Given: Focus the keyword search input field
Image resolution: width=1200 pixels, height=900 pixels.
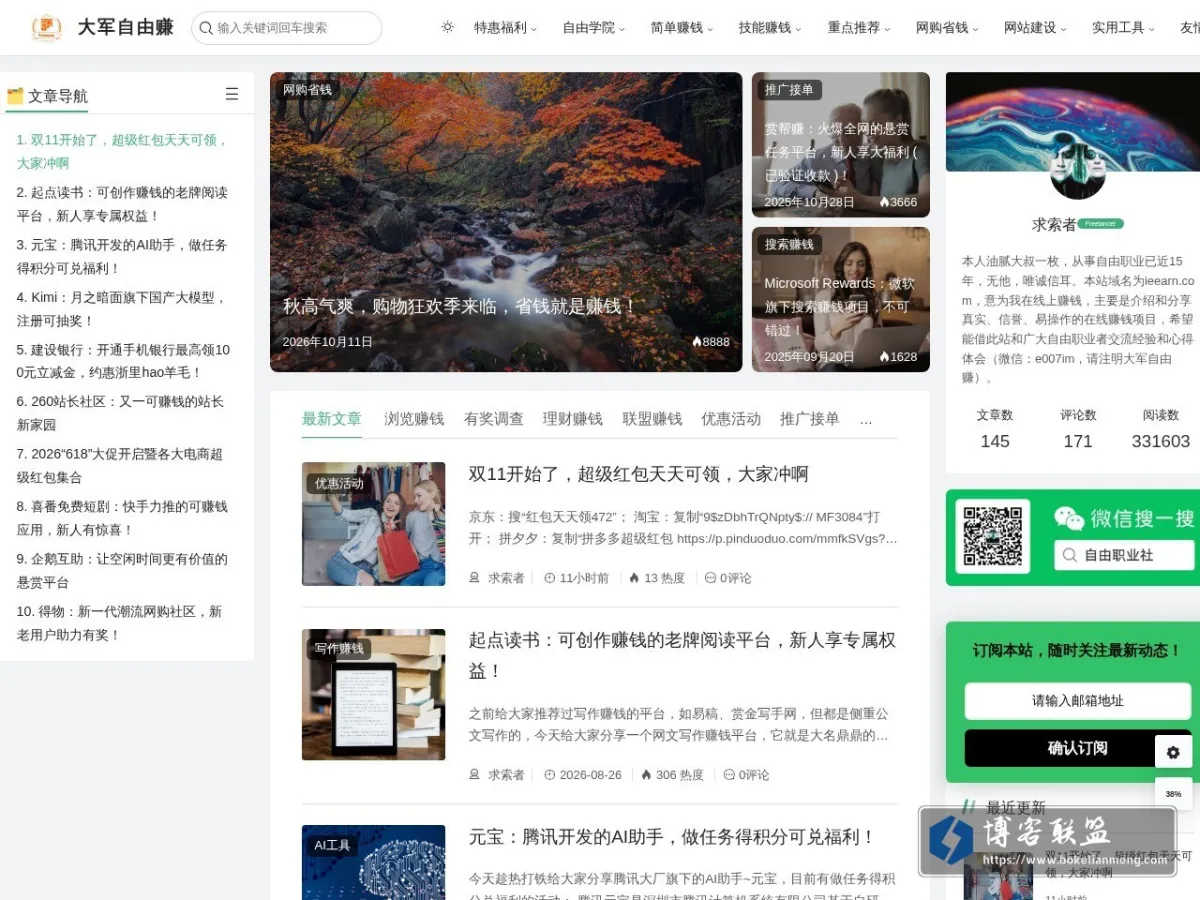Looking at the screenshot, I should (287, 28).
